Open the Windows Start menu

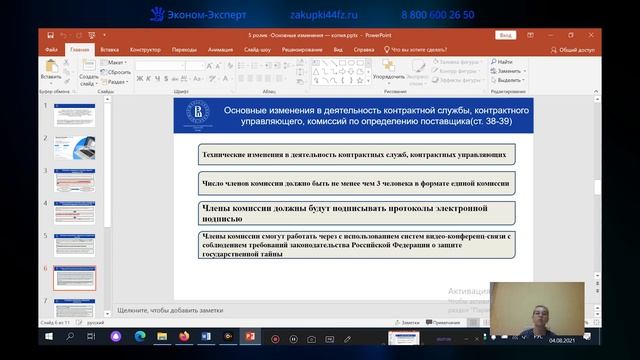49,337
